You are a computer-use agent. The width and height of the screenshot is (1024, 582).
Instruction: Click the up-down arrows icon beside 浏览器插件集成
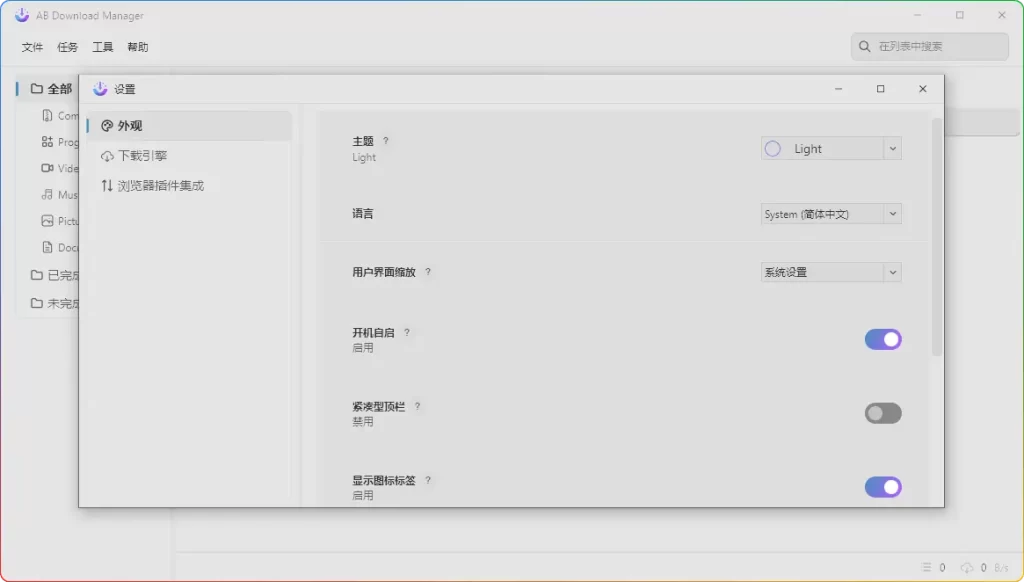pyautogui.click(x=107, y=186)
